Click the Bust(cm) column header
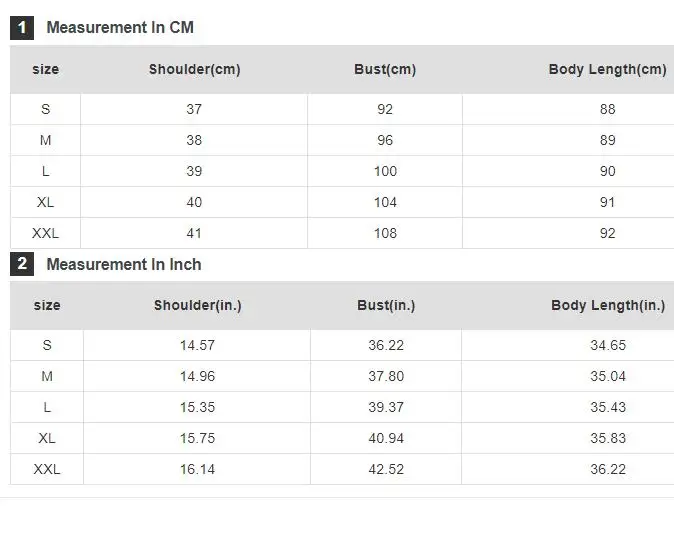Screen dimensions: 674x537 coord(385,69)
